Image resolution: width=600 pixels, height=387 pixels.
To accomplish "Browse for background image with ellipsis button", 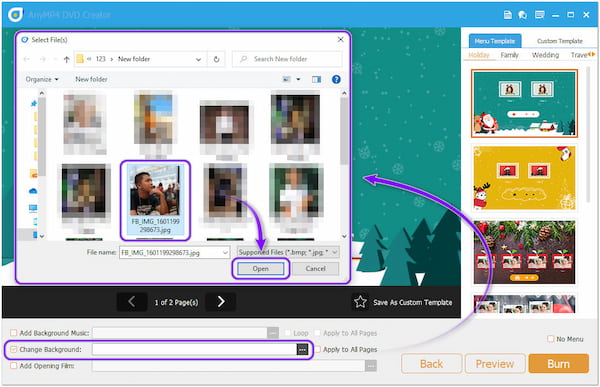I will point(302,349).
